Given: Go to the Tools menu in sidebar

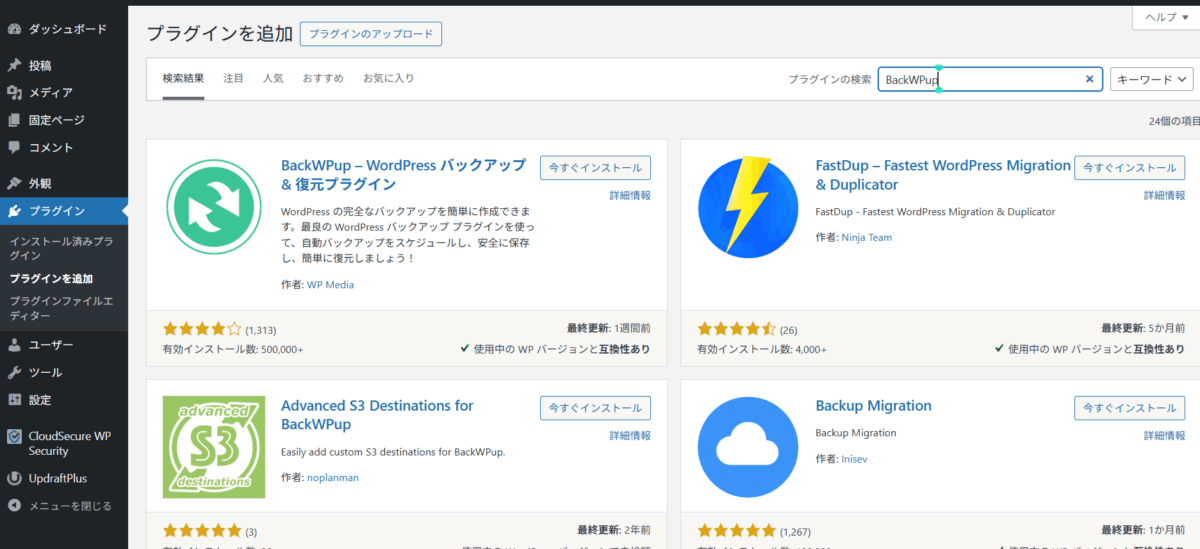Looking at the screenshot, I should (45, 372).
